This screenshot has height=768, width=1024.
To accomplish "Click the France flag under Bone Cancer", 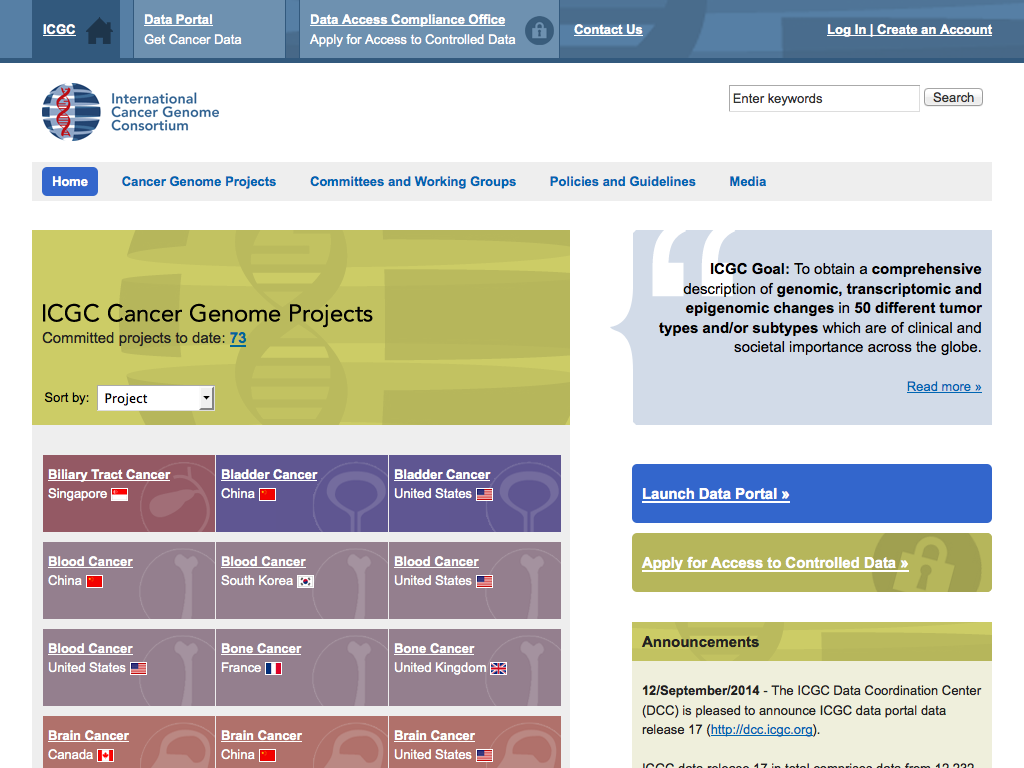I will (x=274, y=668).
